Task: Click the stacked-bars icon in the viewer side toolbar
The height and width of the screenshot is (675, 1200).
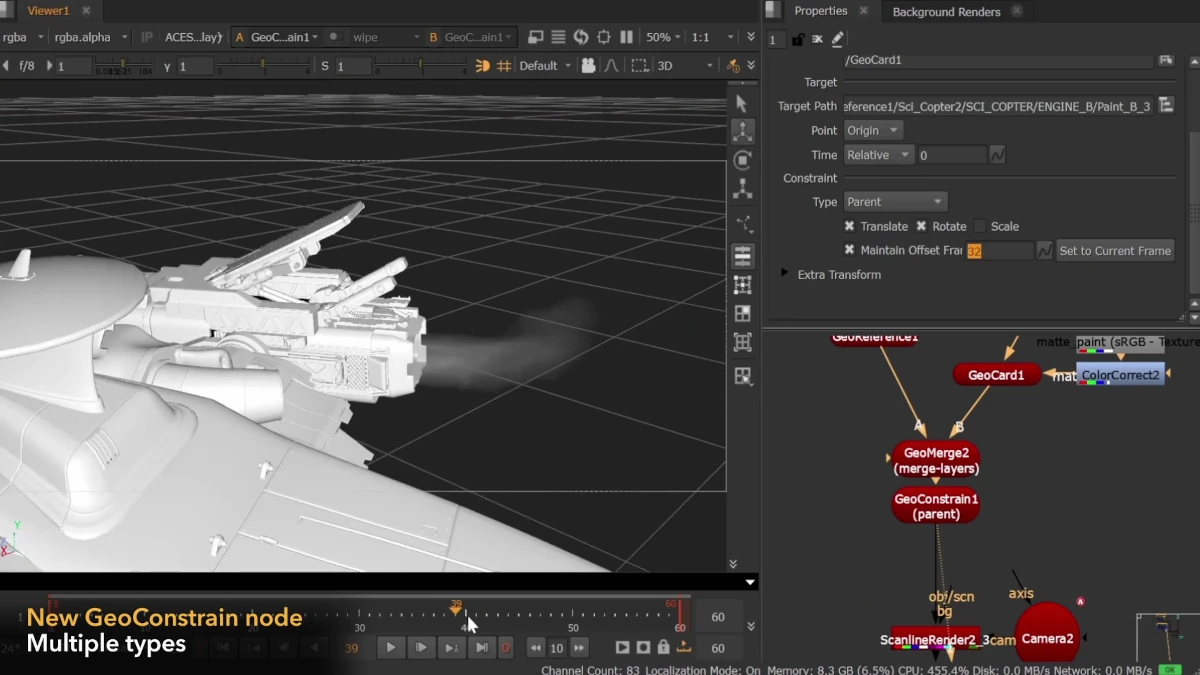Action: 742,255
